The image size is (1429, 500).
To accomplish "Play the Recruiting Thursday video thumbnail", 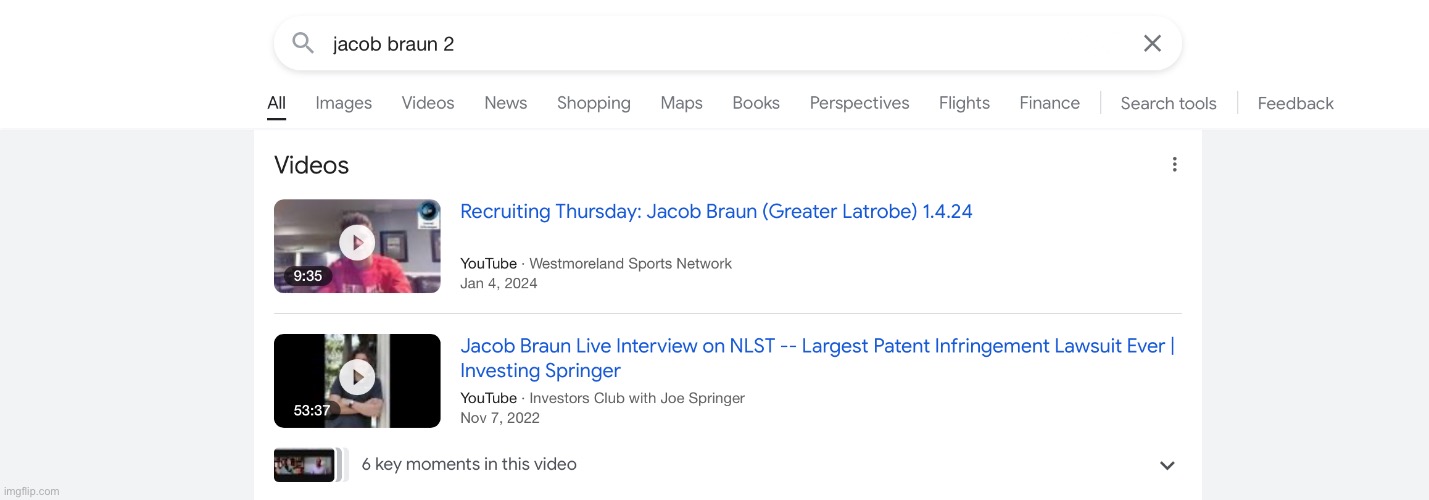I will click(357, 245).
